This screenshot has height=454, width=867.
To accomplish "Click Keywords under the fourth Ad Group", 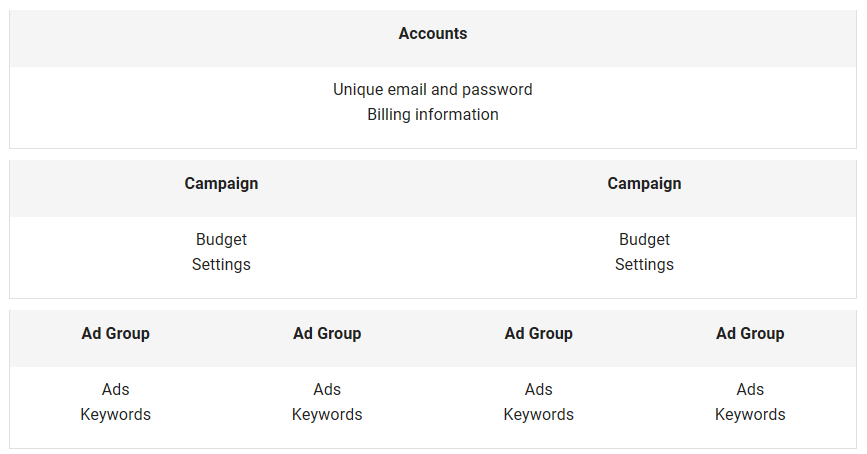I will click(x=750, y=414).
